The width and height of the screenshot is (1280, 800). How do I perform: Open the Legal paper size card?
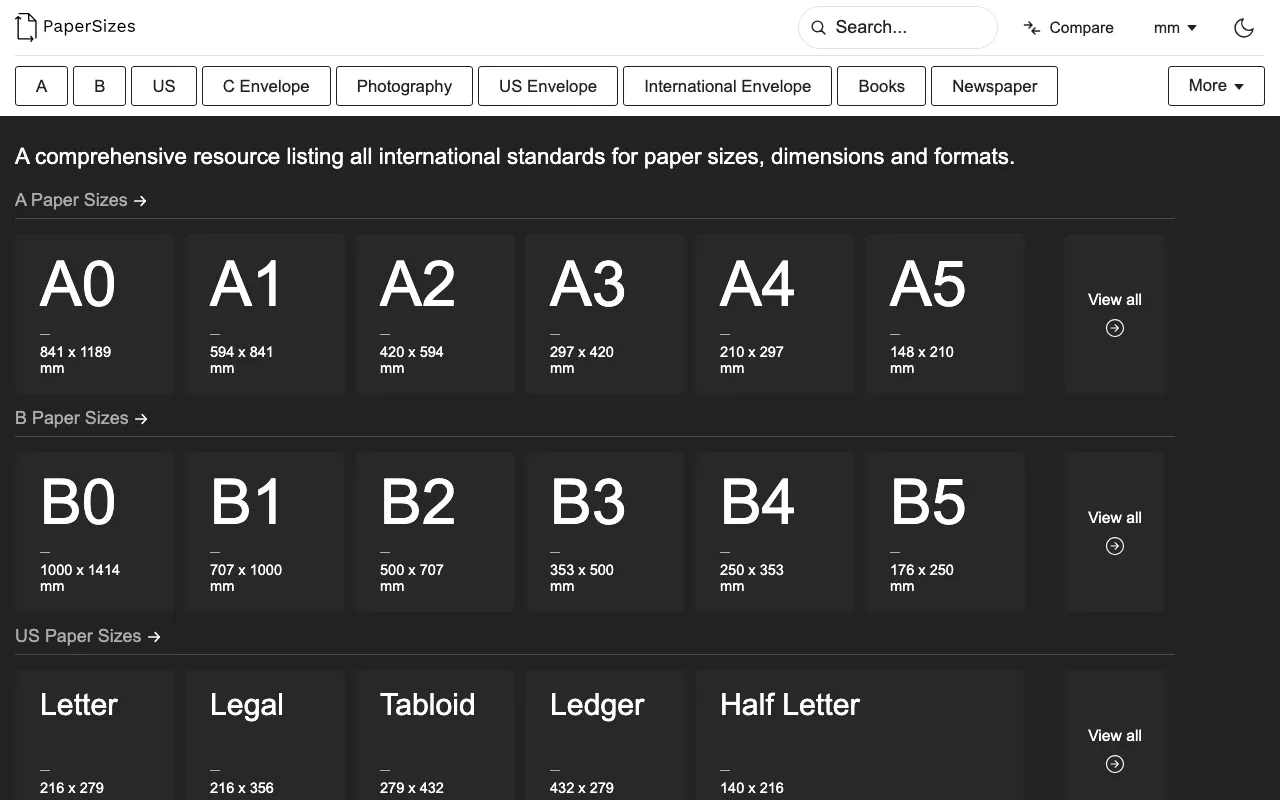click(x=265, y=735)
